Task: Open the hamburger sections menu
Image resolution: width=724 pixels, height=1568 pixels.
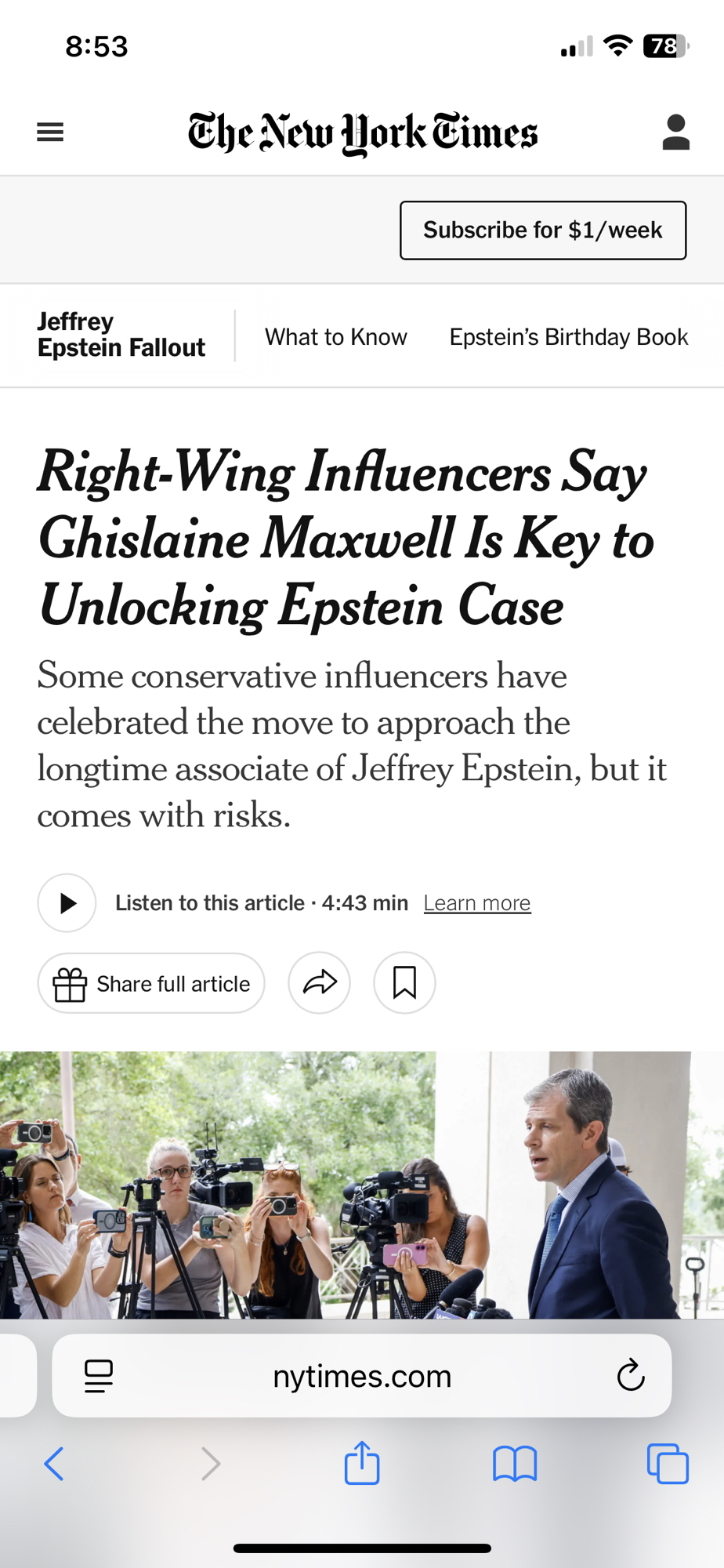Action: tap(50, 132)
